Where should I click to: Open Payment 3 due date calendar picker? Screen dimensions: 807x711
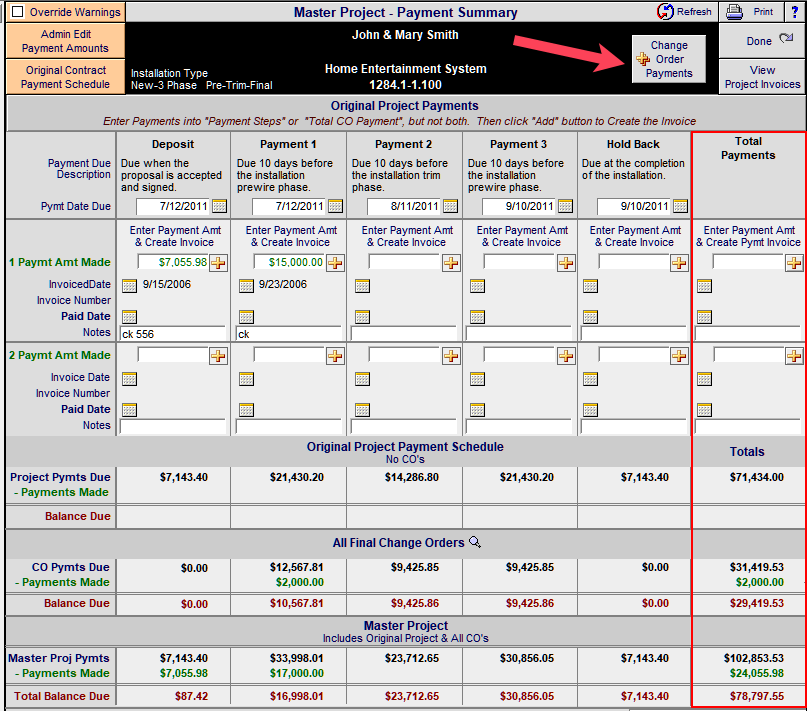[565, 206]
